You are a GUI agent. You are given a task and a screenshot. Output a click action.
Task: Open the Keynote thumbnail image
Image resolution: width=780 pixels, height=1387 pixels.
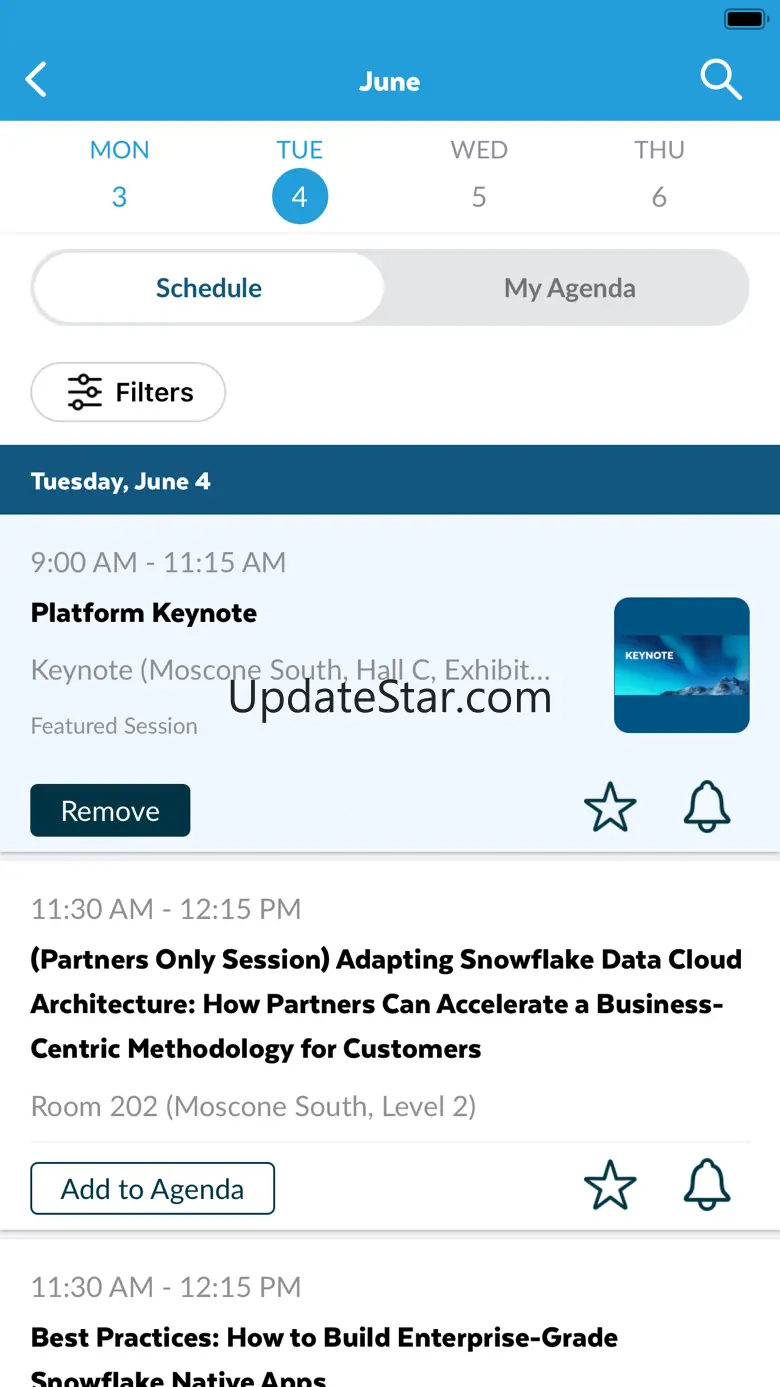click(681, 665)
